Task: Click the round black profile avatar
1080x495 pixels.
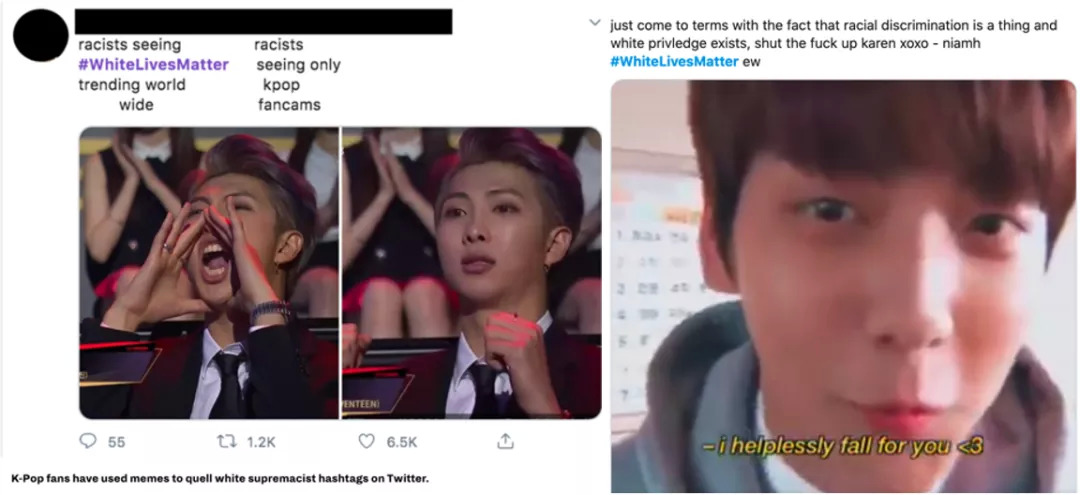Action: tap(41, 35)
